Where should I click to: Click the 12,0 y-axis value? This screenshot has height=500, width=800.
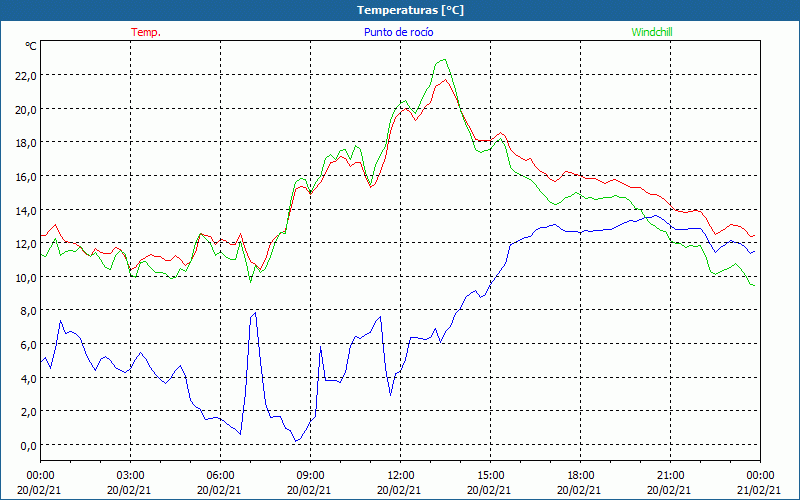click(x=27, y=244)
